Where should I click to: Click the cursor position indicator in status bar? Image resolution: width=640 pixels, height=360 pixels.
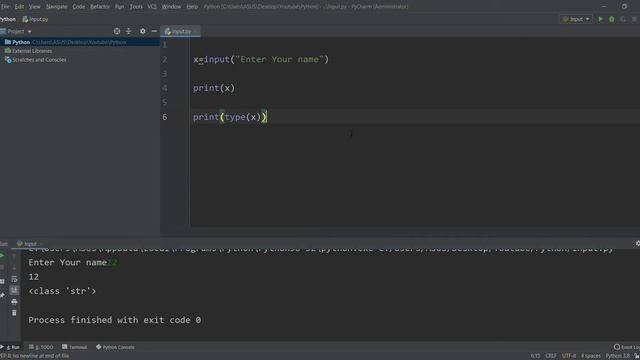click(x=535, y=356)
